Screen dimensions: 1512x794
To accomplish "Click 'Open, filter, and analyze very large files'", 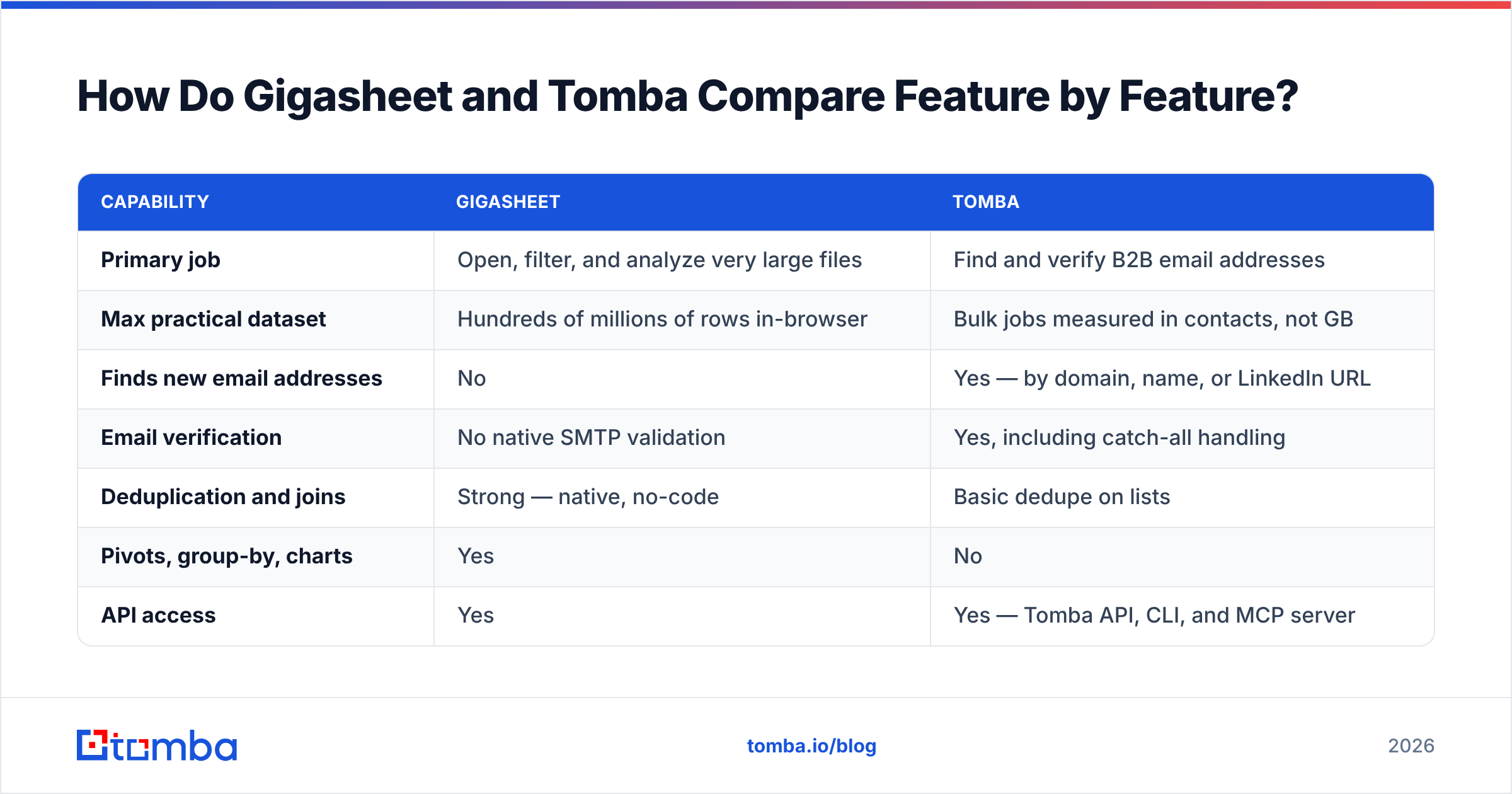I will coord(660,260).
